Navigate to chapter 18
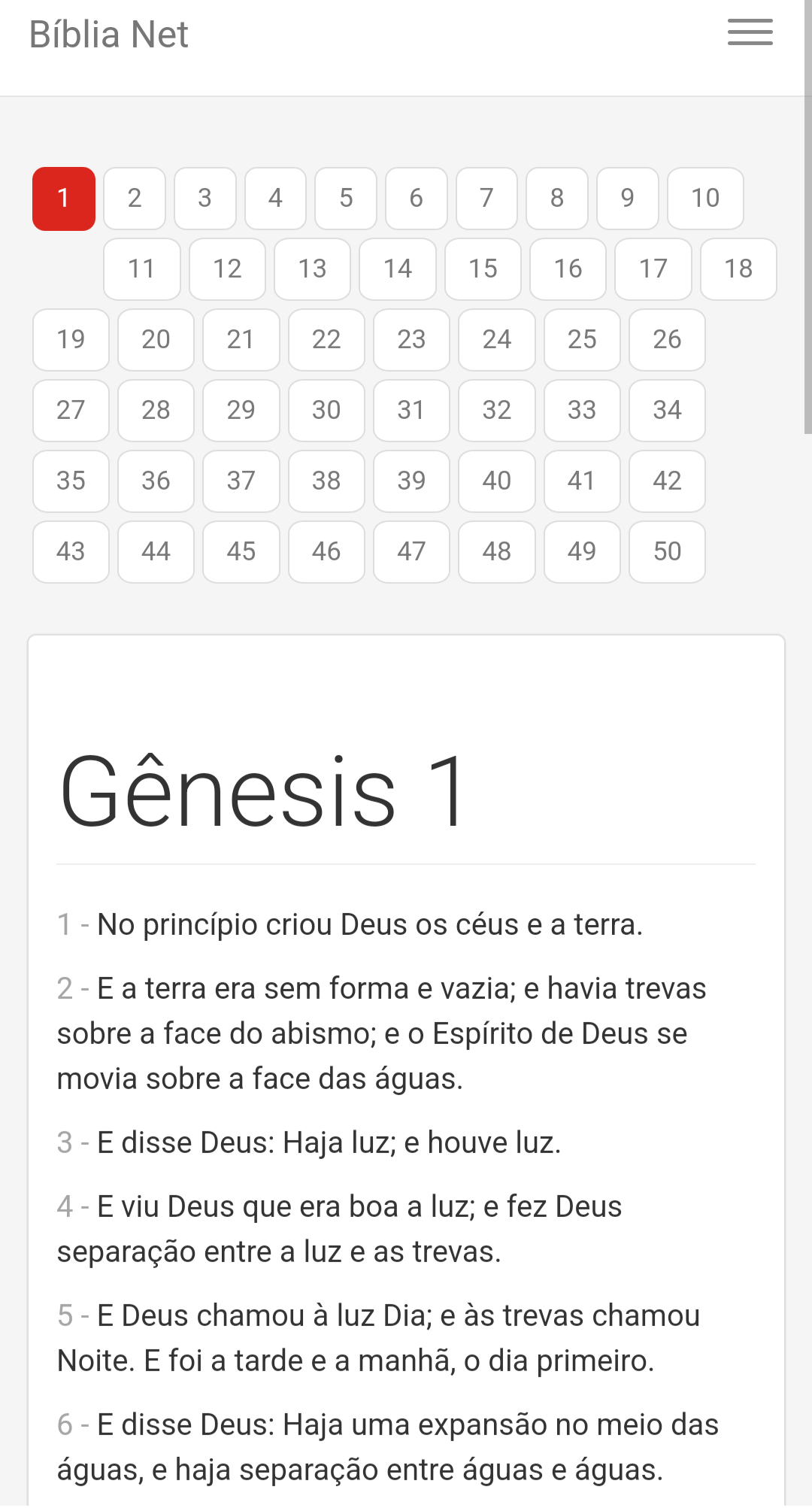Viewport: 812px width, 1508px height. (738, 269)
